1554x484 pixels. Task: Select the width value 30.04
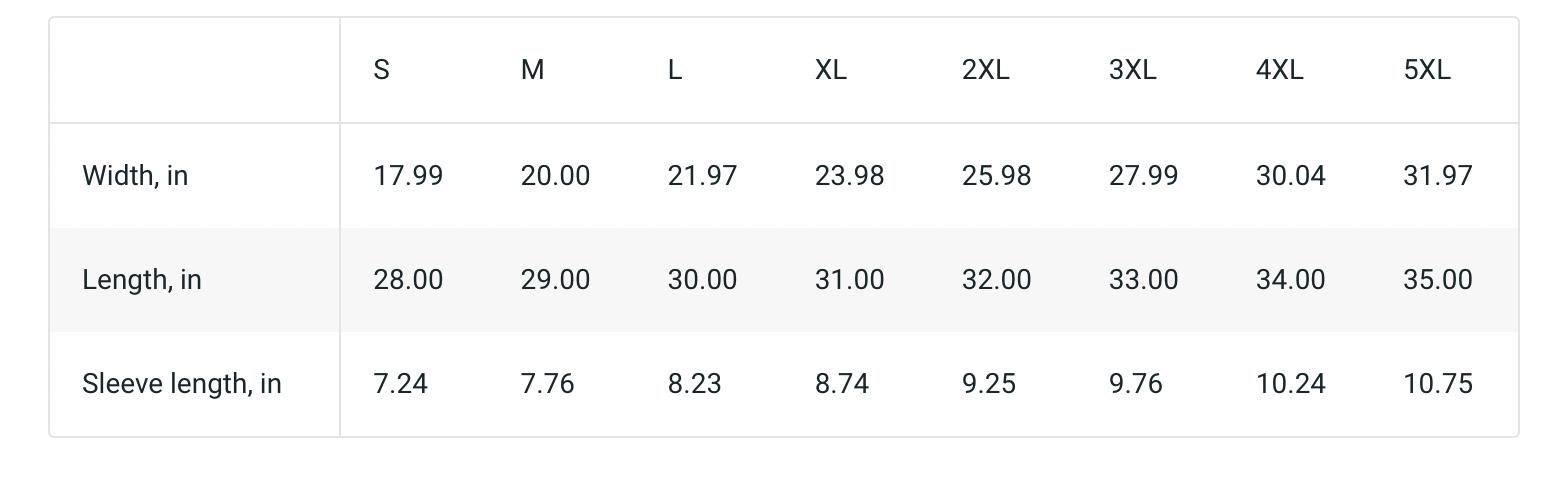click(1290, 176)
